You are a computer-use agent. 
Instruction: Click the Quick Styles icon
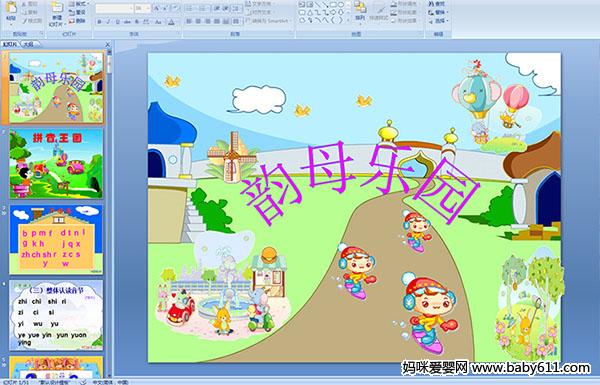point(379,8)
